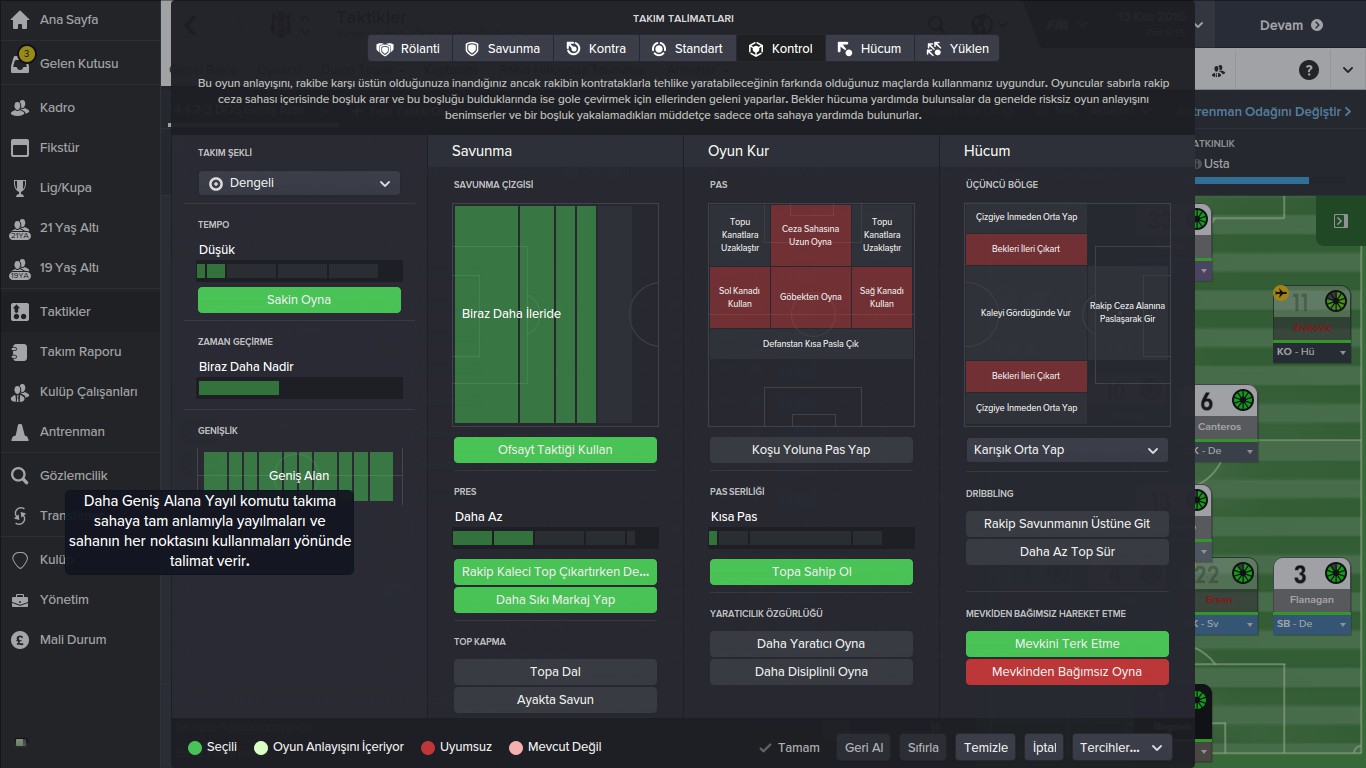The width and height of the screenshot is (1366, 768).
Task: Select Ceza Sahasına Uzun Oyna zone
Action: pyautogui.click(x=811, y=235)
